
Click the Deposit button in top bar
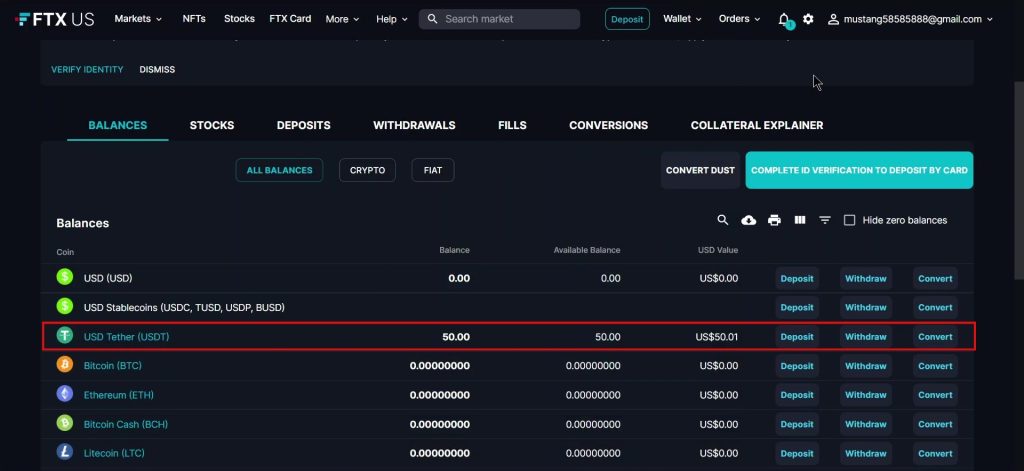(x=628, y=20)
